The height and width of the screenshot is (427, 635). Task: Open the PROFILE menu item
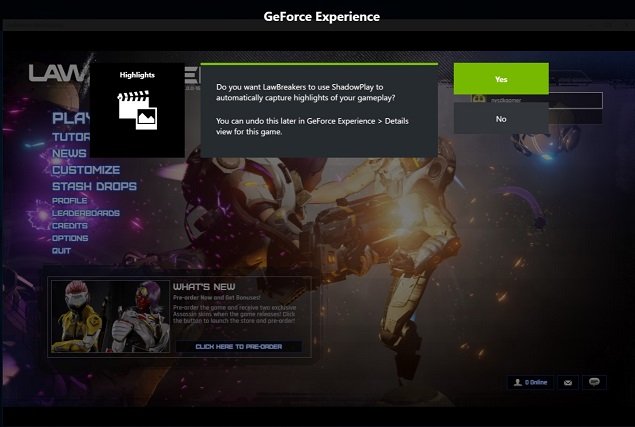pos(70,201)
